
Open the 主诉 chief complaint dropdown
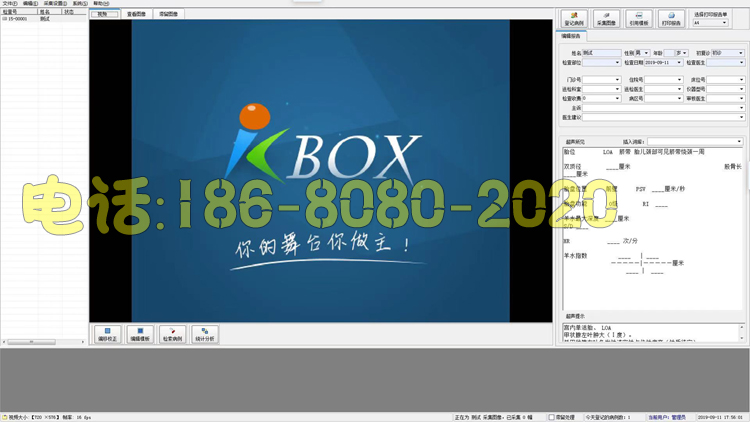point(741,108)
